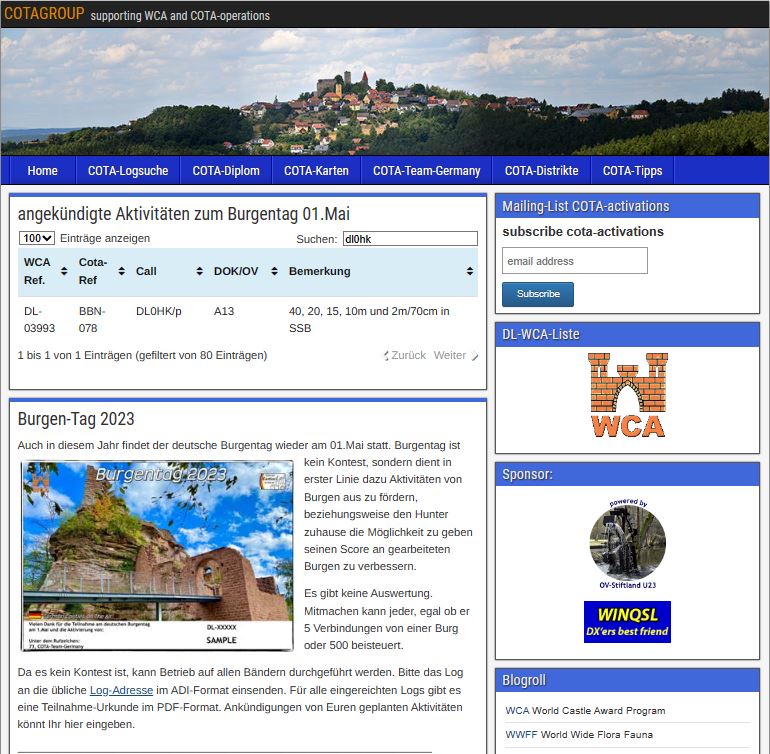This screenshot has width=770, height=754.
Task: Follow the Log-Adresse link
Action: tap(121, 690)
